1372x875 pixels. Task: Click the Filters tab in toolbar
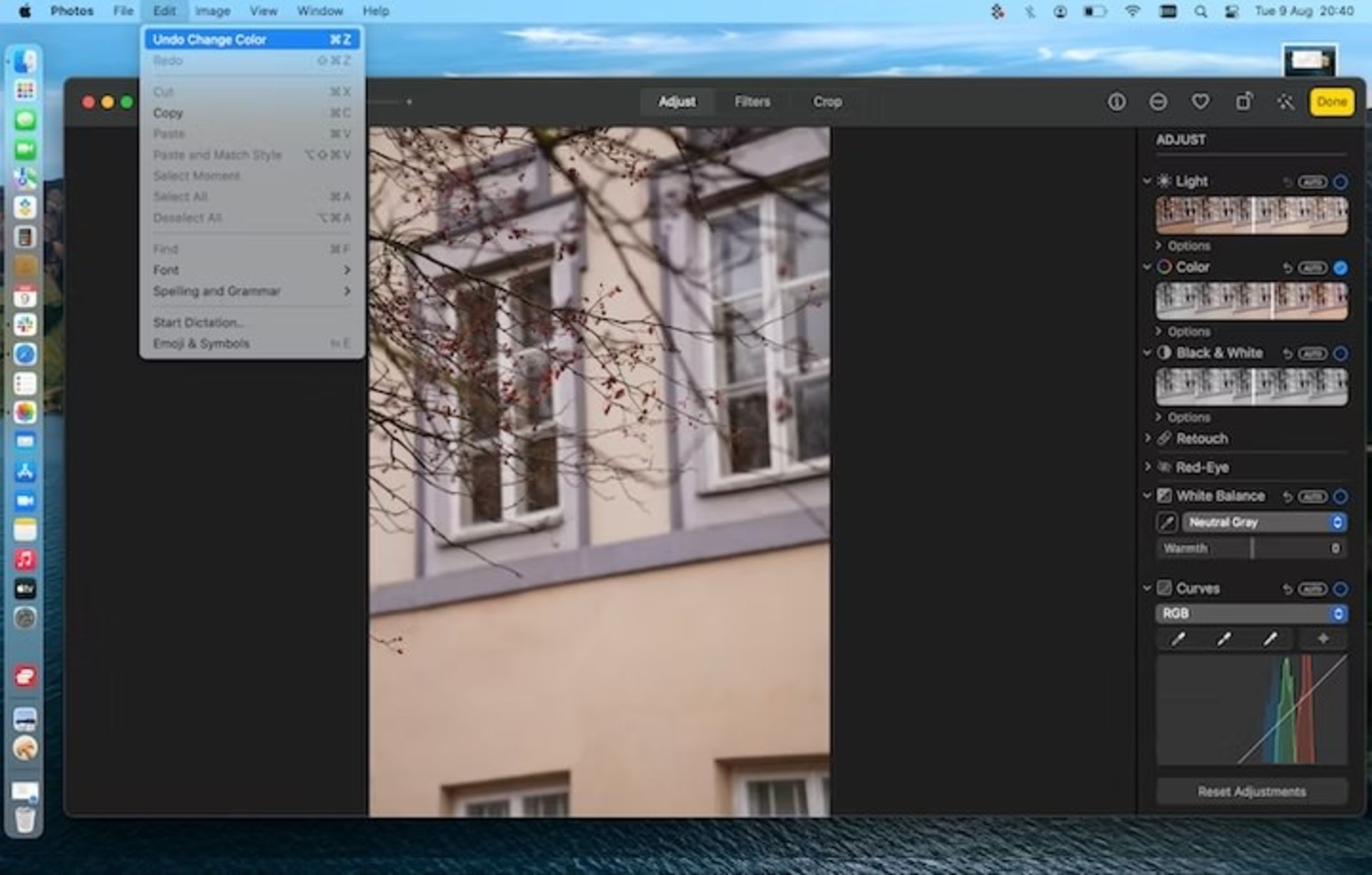(752, 101)
